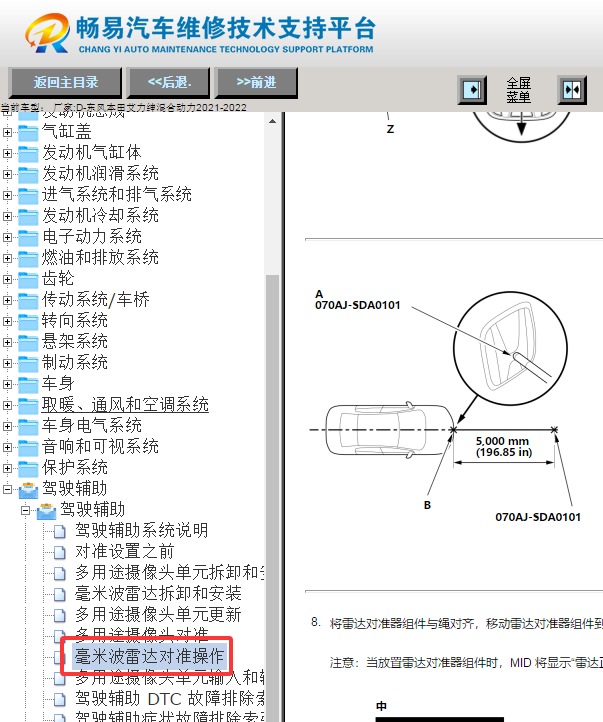
Task: Click the 返回主目录 button
Action: click(x=65, y=83)
